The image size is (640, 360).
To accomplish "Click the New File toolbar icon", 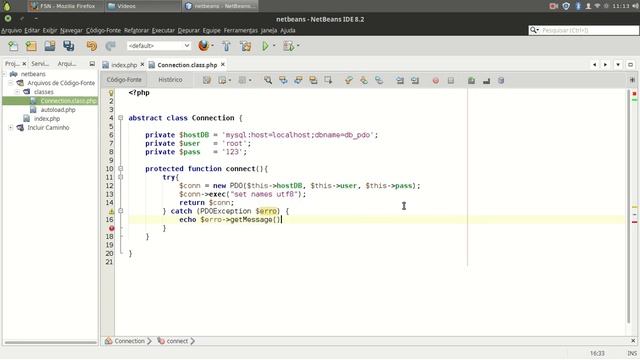I will tap(13, 46).
